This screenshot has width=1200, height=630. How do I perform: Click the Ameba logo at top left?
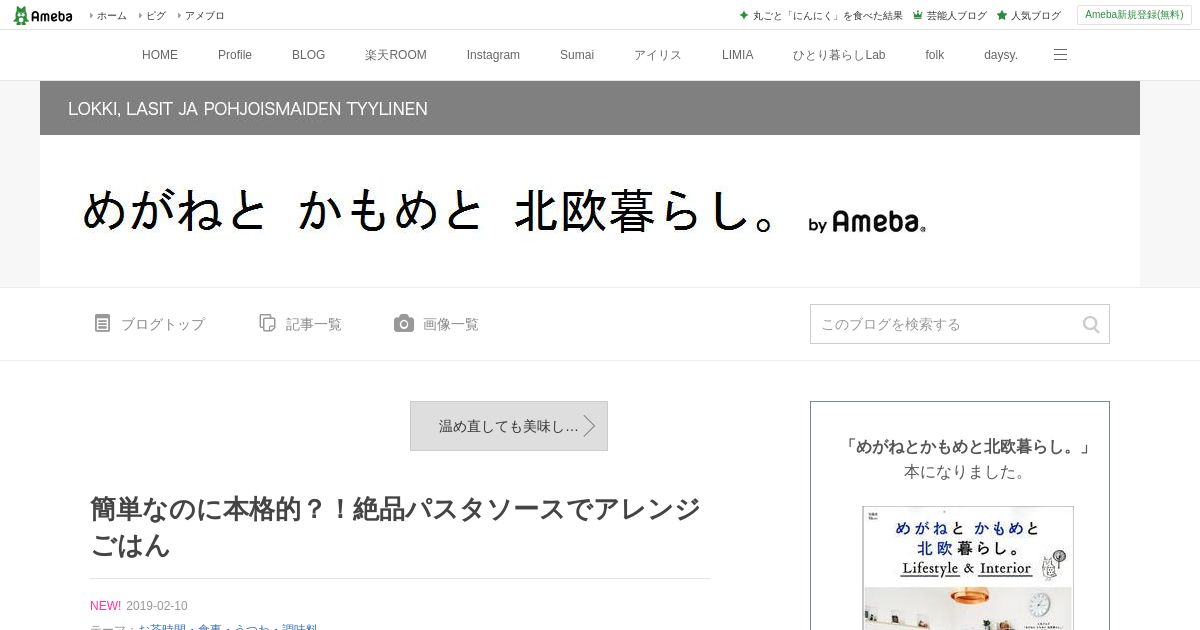click(x=43, y=15)
